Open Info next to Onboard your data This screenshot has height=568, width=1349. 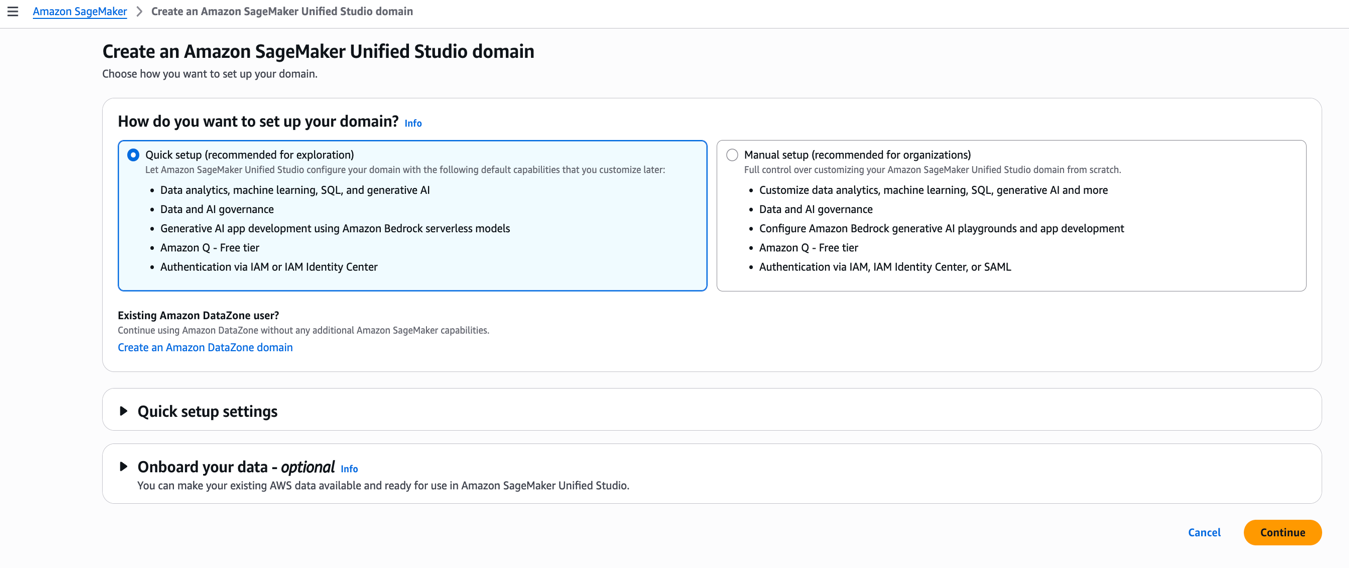pos(349,469)
